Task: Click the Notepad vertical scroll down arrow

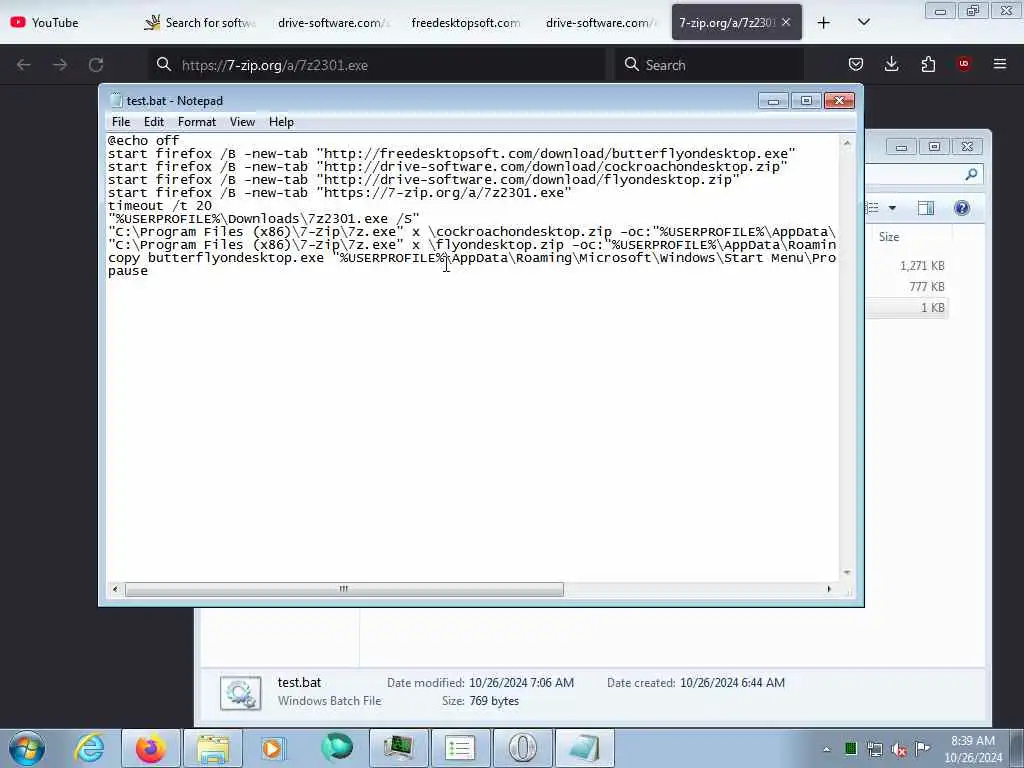Action: (846, 573)
